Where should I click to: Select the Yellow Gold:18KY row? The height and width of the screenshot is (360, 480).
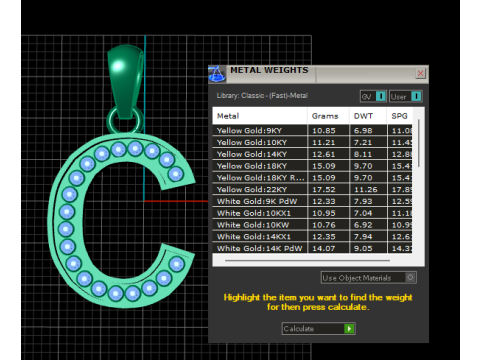312,166
